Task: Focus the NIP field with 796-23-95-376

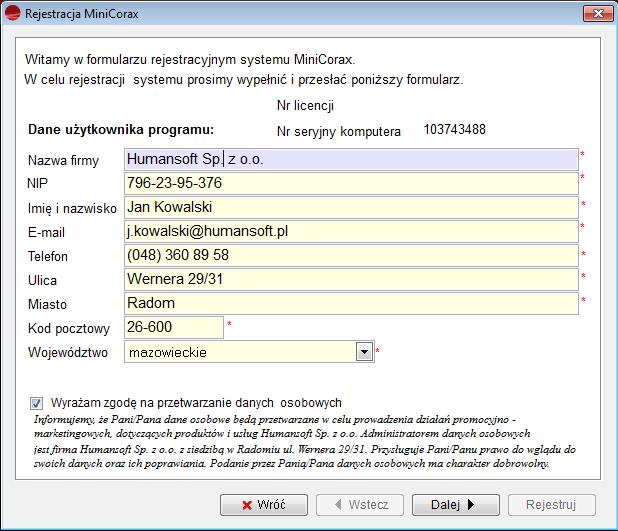Action: tap(351, 184)
